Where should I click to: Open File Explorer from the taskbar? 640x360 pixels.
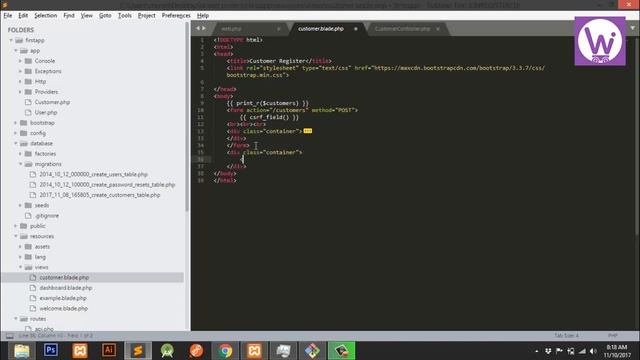coord(22,351)
